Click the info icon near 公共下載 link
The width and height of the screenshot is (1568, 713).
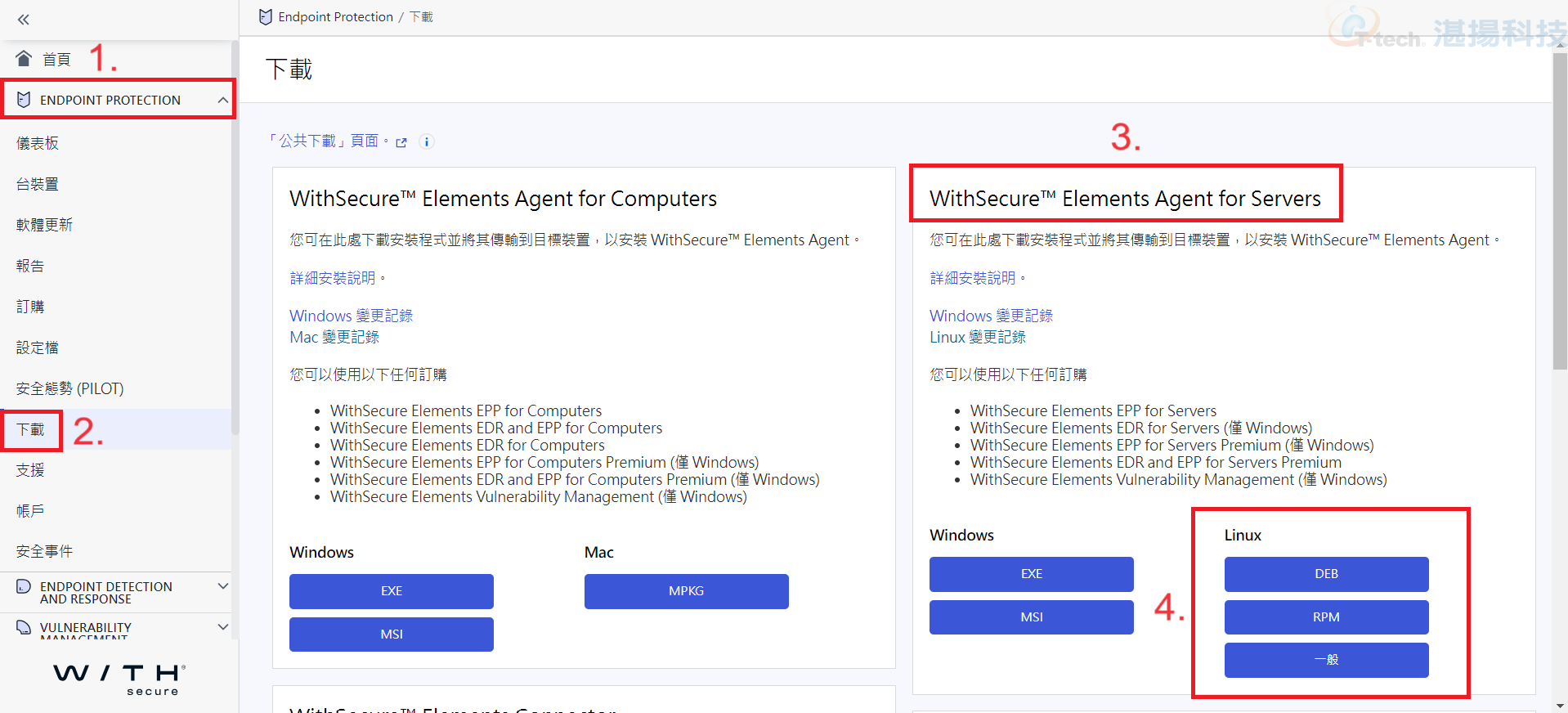coord(427,141)
